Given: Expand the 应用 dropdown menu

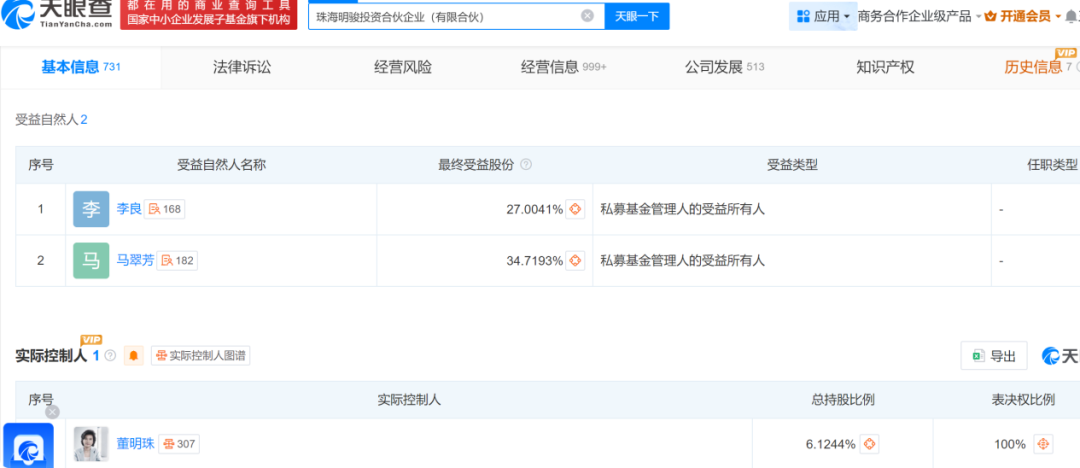Looking at the screenshot, I should (824, 16).
